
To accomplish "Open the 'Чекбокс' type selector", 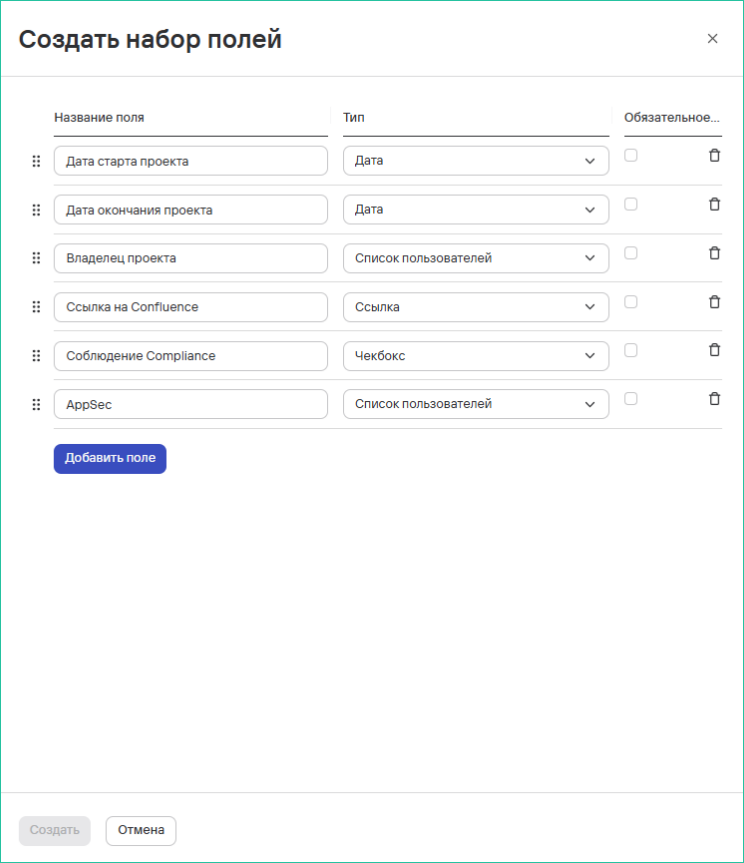I will click(x=475, y=356).
